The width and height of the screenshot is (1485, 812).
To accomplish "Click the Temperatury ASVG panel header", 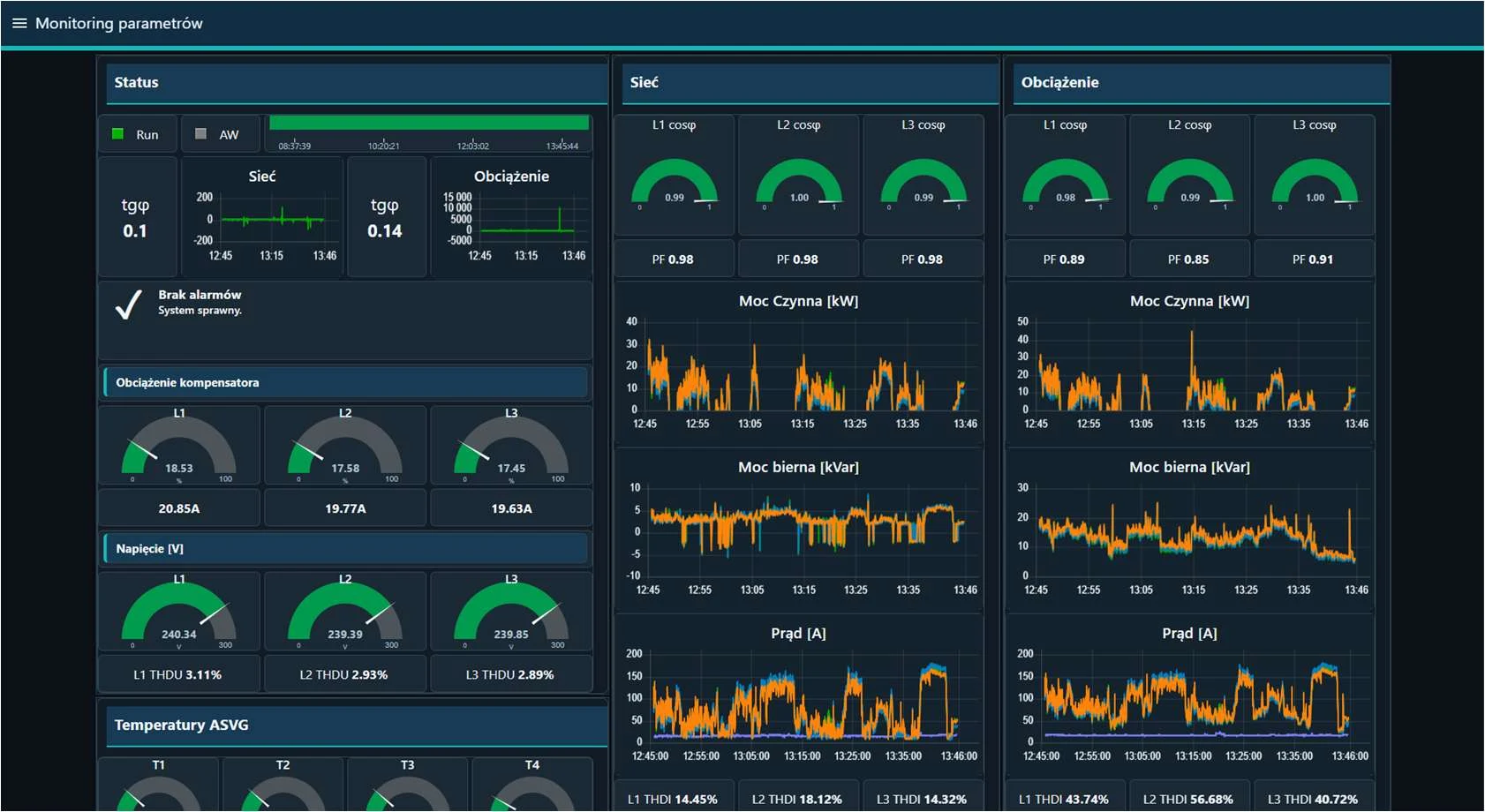I will (357, 725).
